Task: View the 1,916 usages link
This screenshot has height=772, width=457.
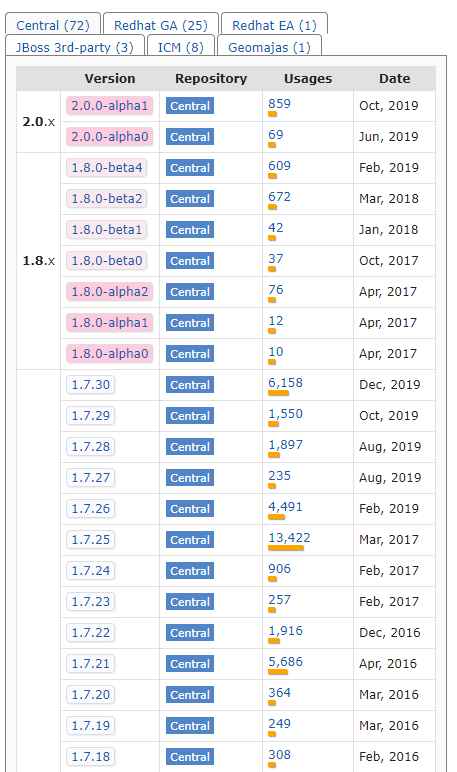Action: [285, 631]
